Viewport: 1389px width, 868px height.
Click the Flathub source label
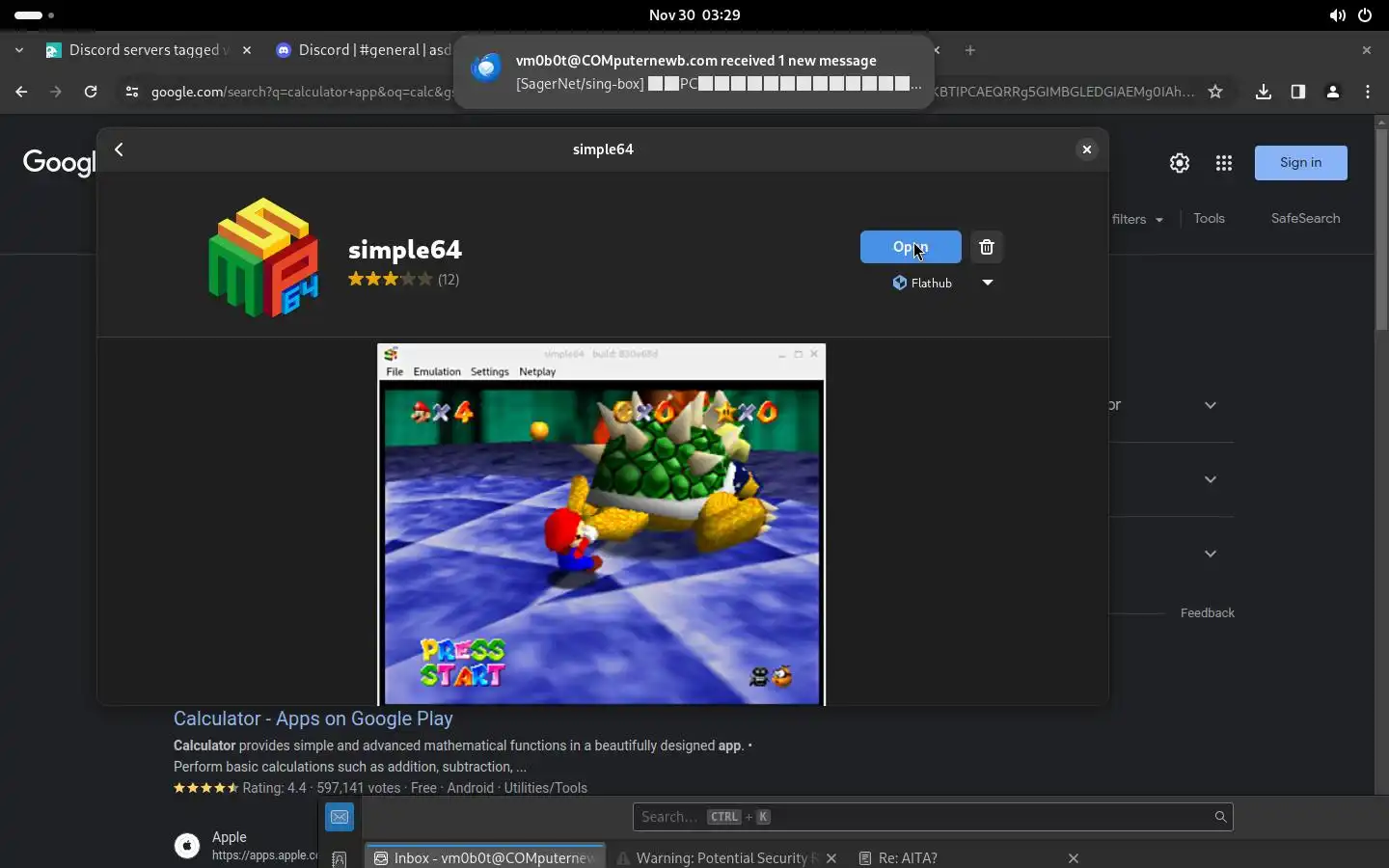coord(922,283)
